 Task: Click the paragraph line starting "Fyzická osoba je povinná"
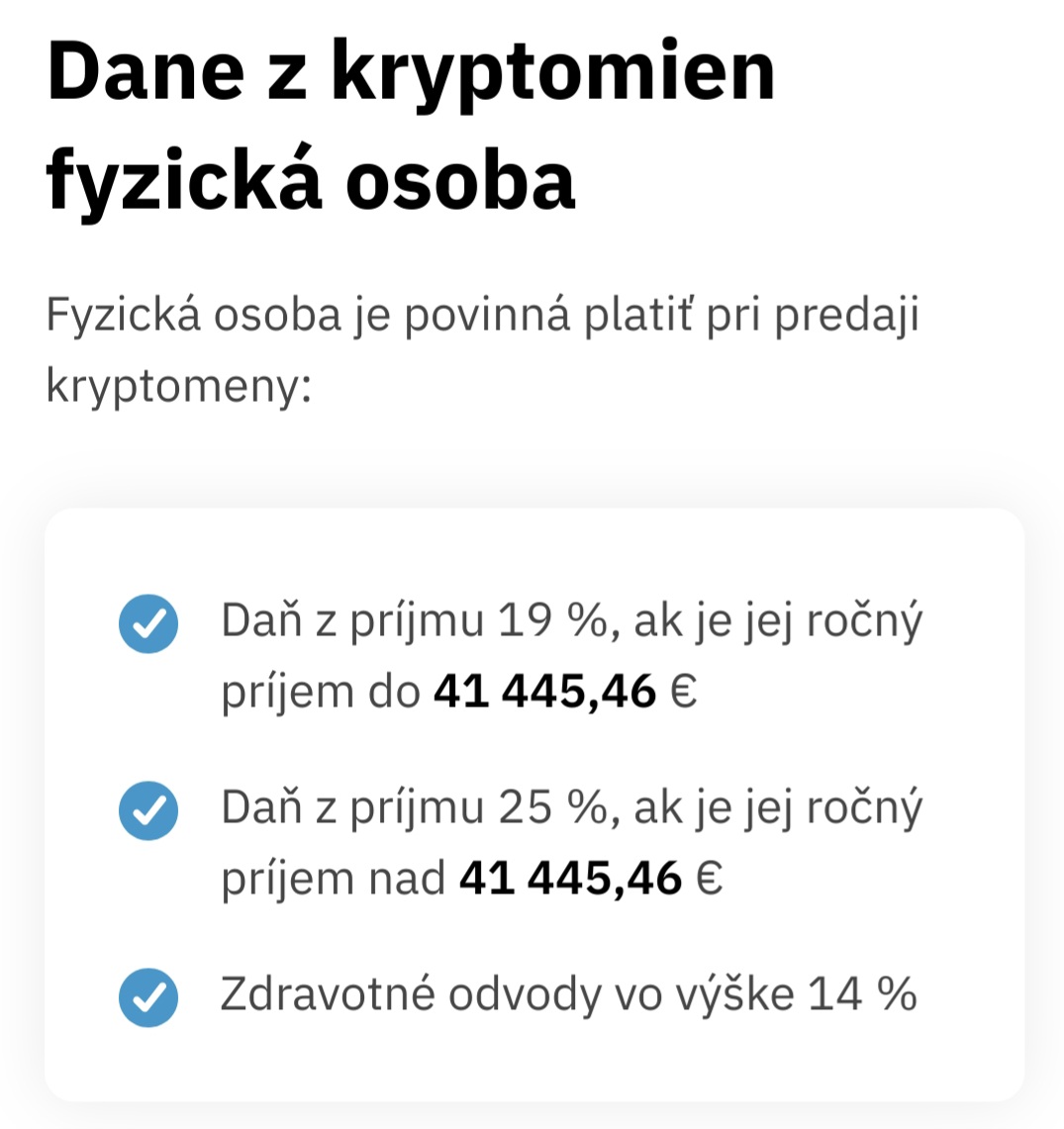[482, 316]
